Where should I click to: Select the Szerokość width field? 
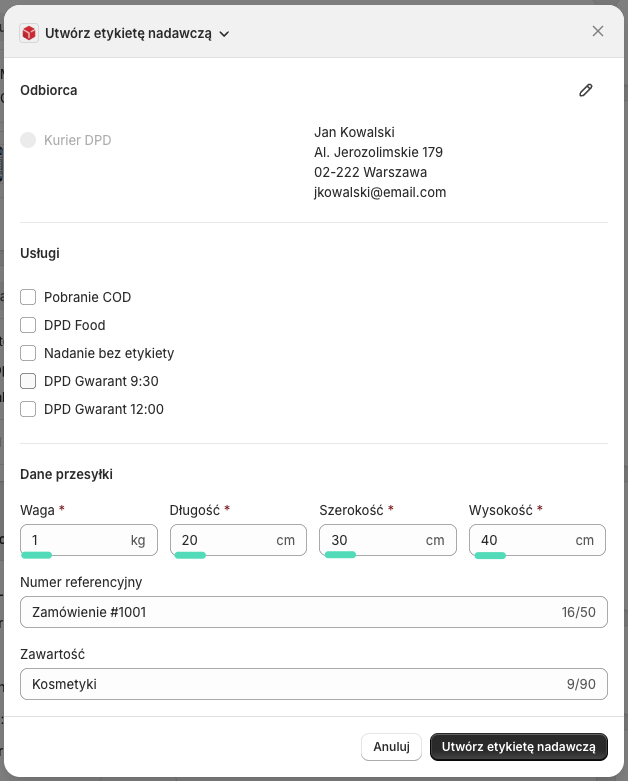(x=387, y=540)
